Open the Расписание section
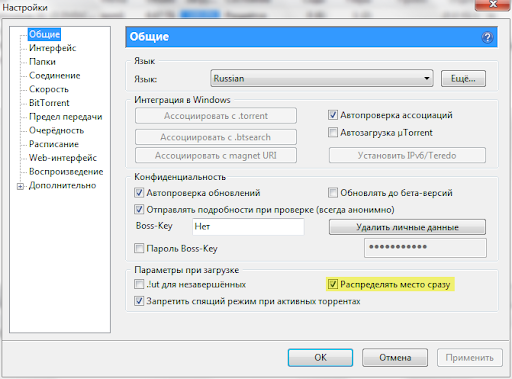 tap(54, 144)
